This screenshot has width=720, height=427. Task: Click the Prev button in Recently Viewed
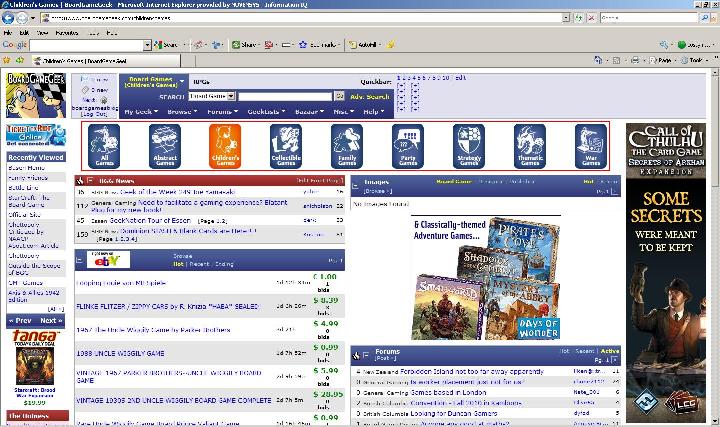pos(21,320)
